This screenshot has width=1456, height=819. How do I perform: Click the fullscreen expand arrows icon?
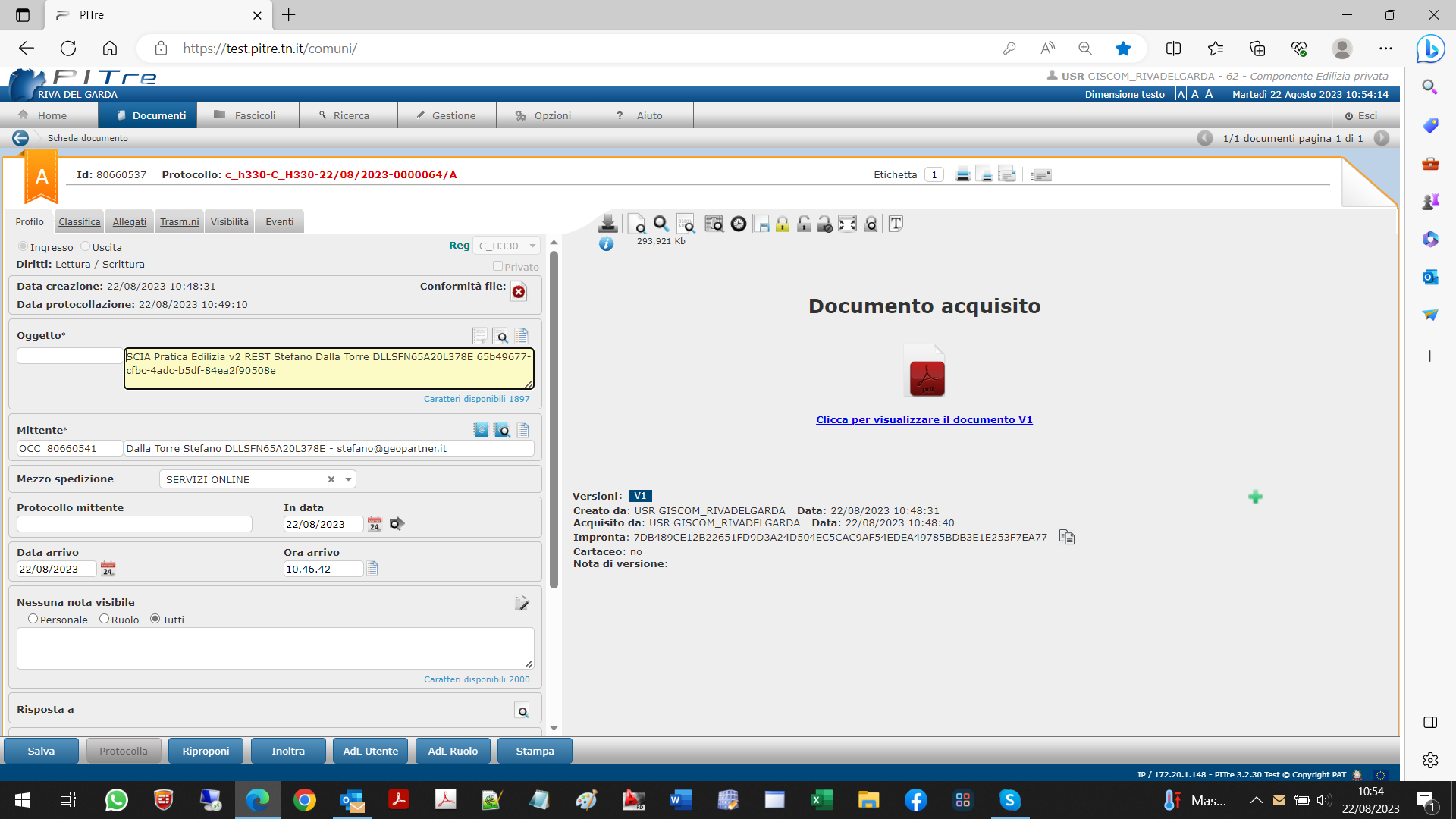[848, 224]
